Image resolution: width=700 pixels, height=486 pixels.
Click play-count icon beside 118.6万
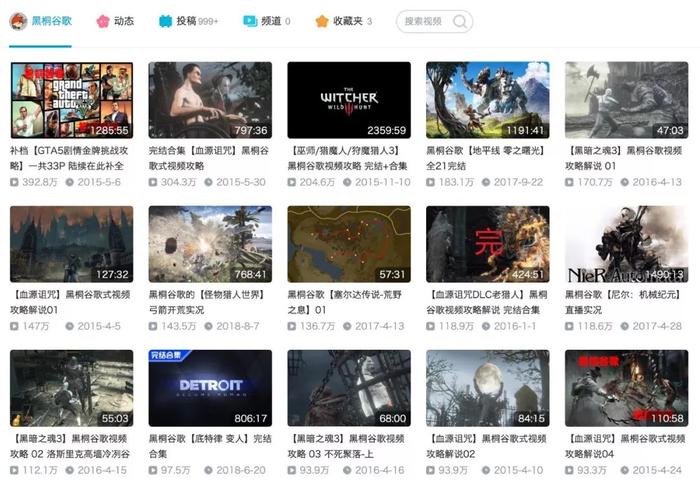pyautogui.click(x=569, y=326)
